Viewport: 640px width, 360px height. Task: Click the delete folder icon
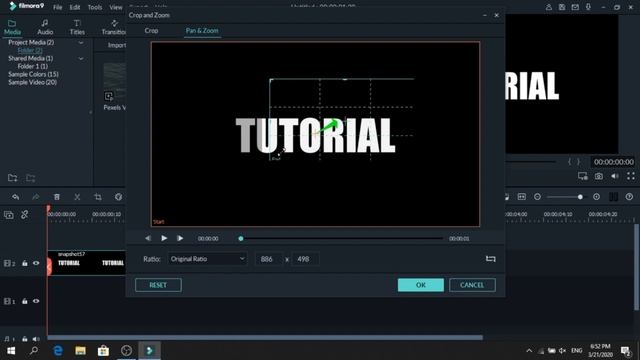point(31,178)
